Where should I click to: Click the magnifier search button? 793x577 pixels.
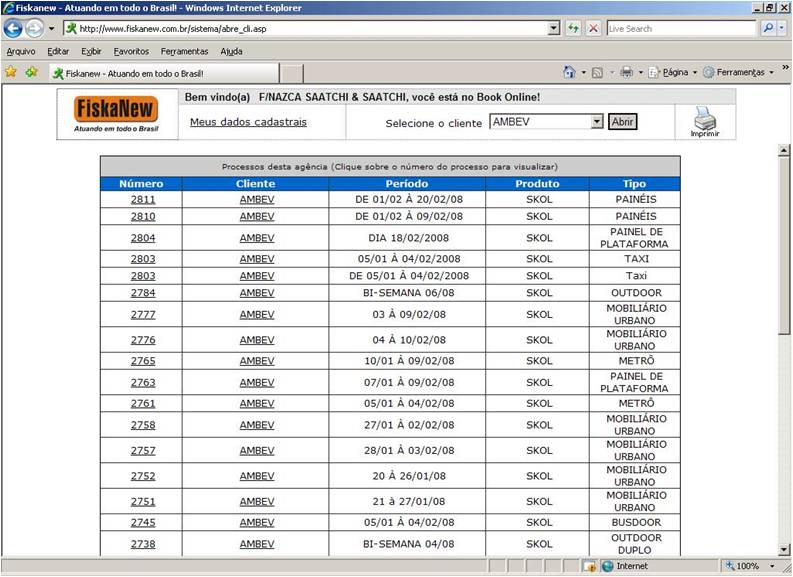pos(768,28)
